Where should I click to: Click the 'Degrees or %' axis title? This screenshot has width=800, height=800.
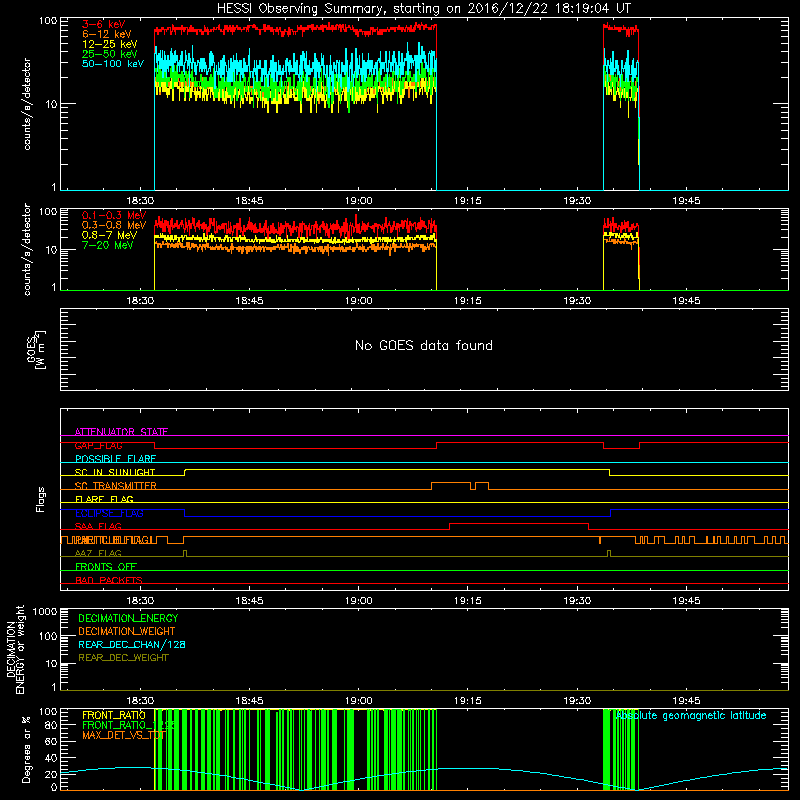tap(26, 749)
